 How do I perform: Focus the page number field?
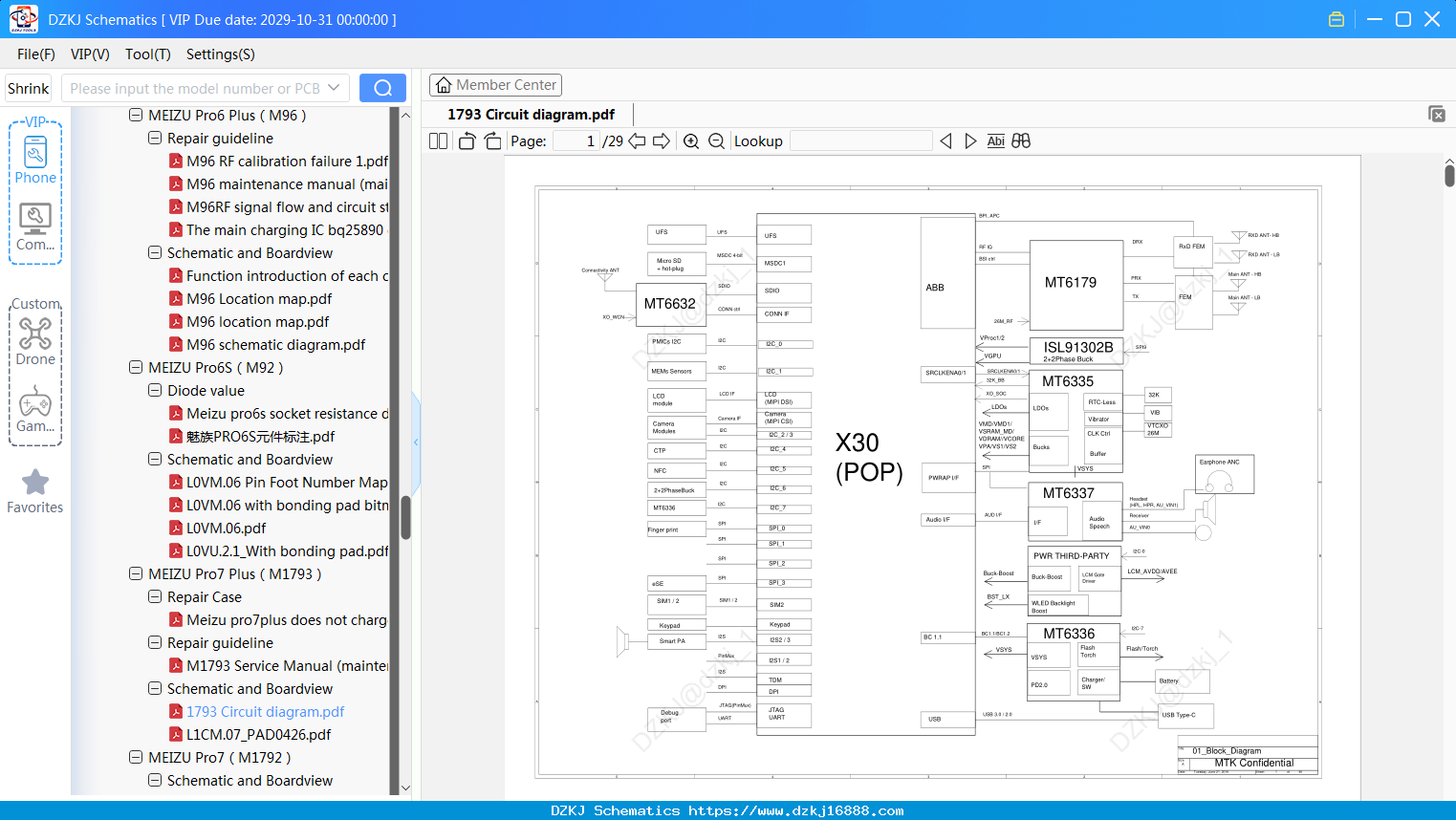(x=576, y=140)
